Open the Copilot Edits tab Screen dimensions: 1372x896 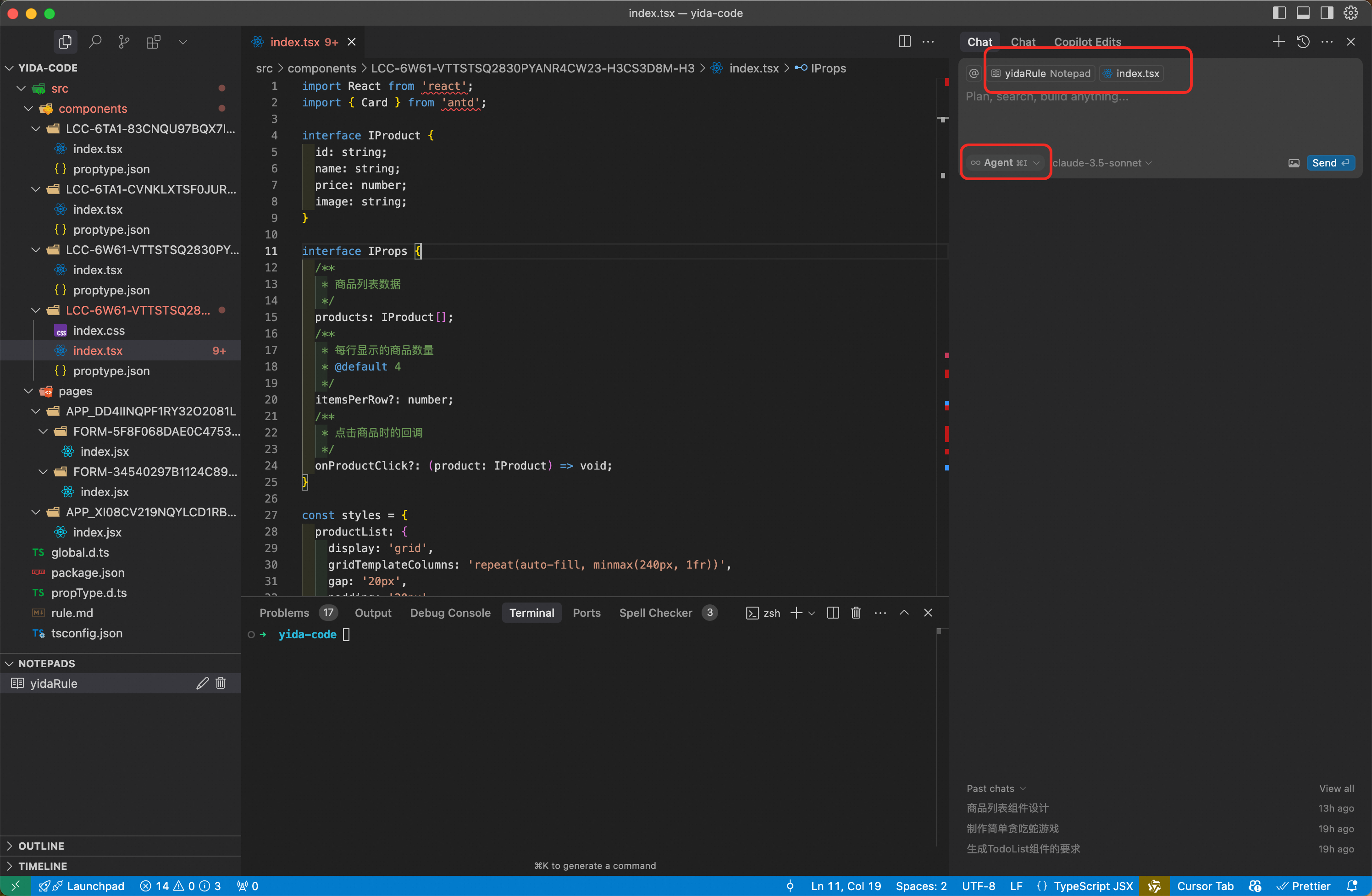point(1087,42)
